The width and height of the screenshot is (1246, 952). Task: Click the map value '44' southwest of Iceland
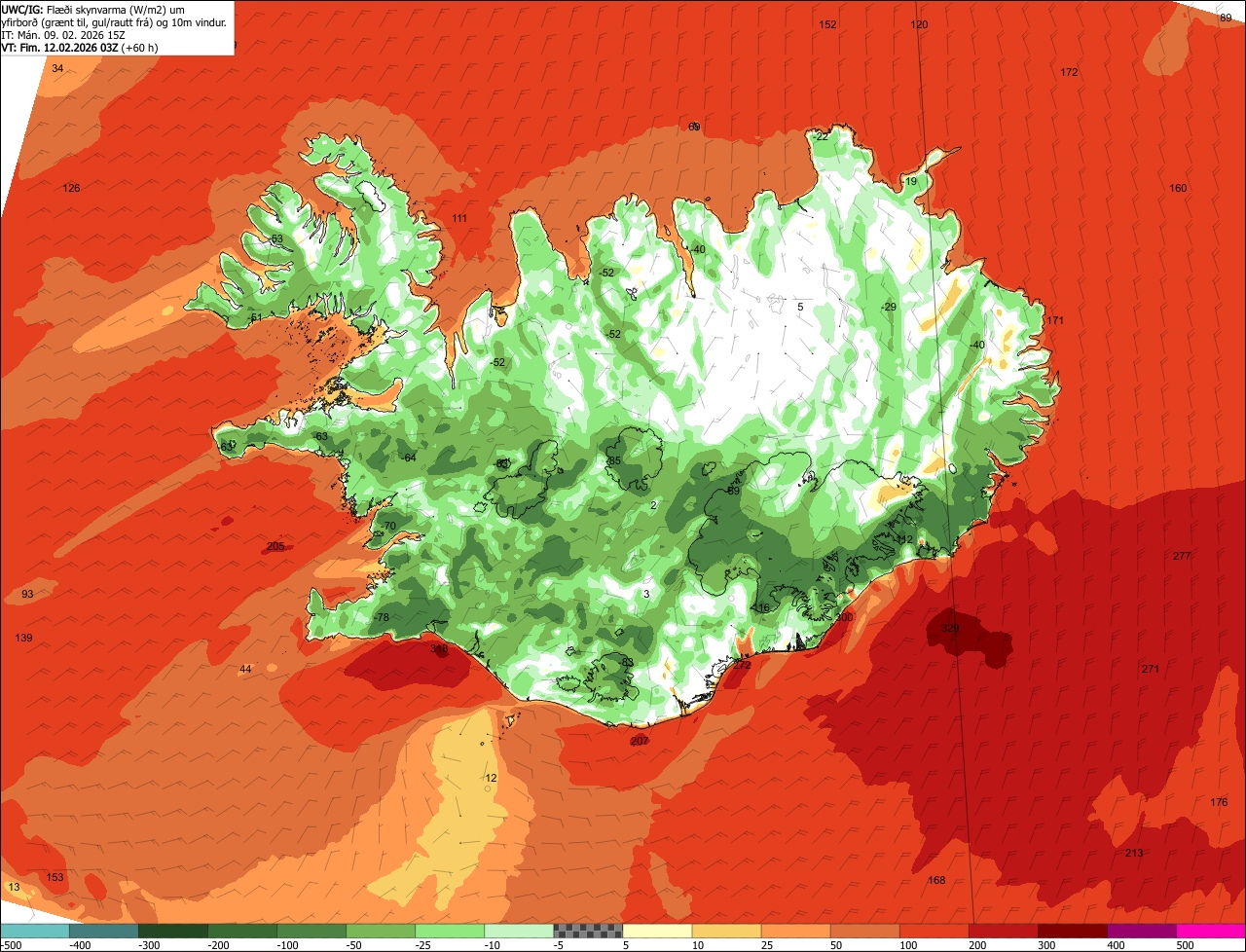[245, 669]
